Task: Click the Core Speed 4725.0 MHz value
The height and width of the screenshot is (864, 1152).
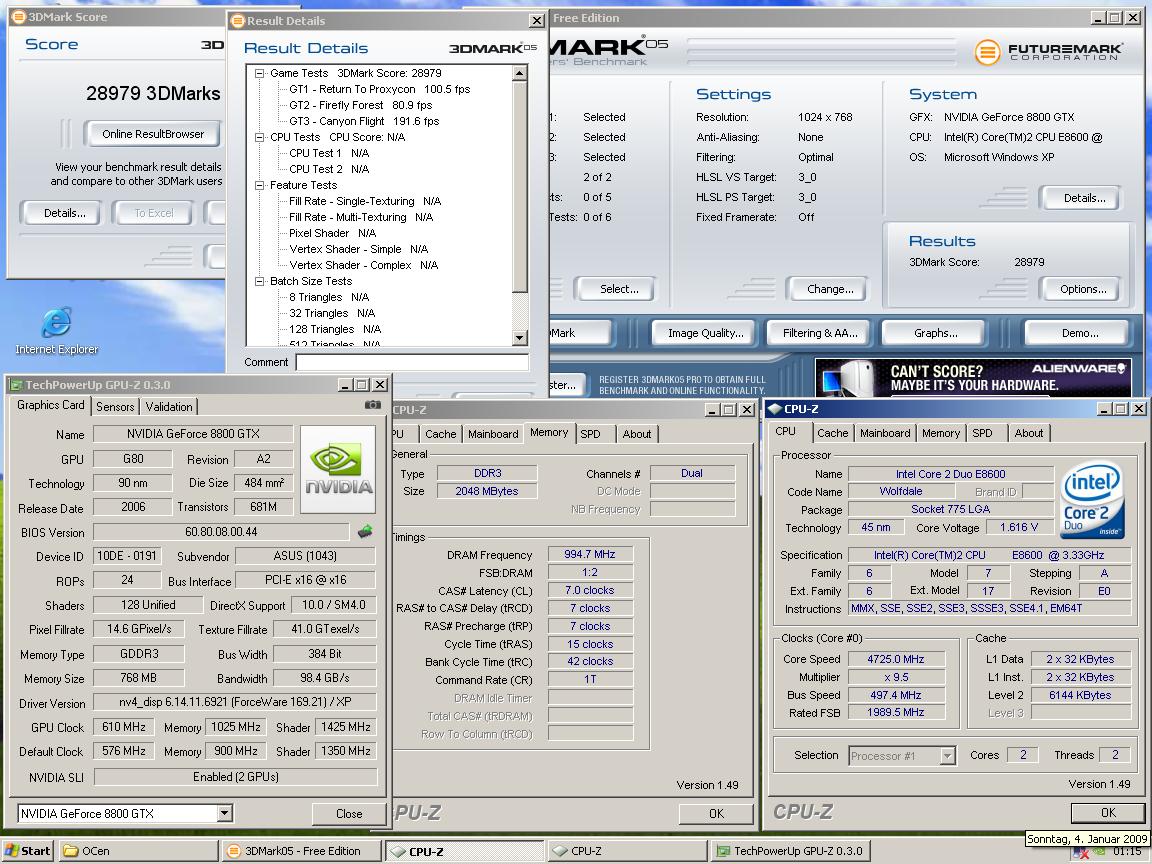Action: coord(895,659)
